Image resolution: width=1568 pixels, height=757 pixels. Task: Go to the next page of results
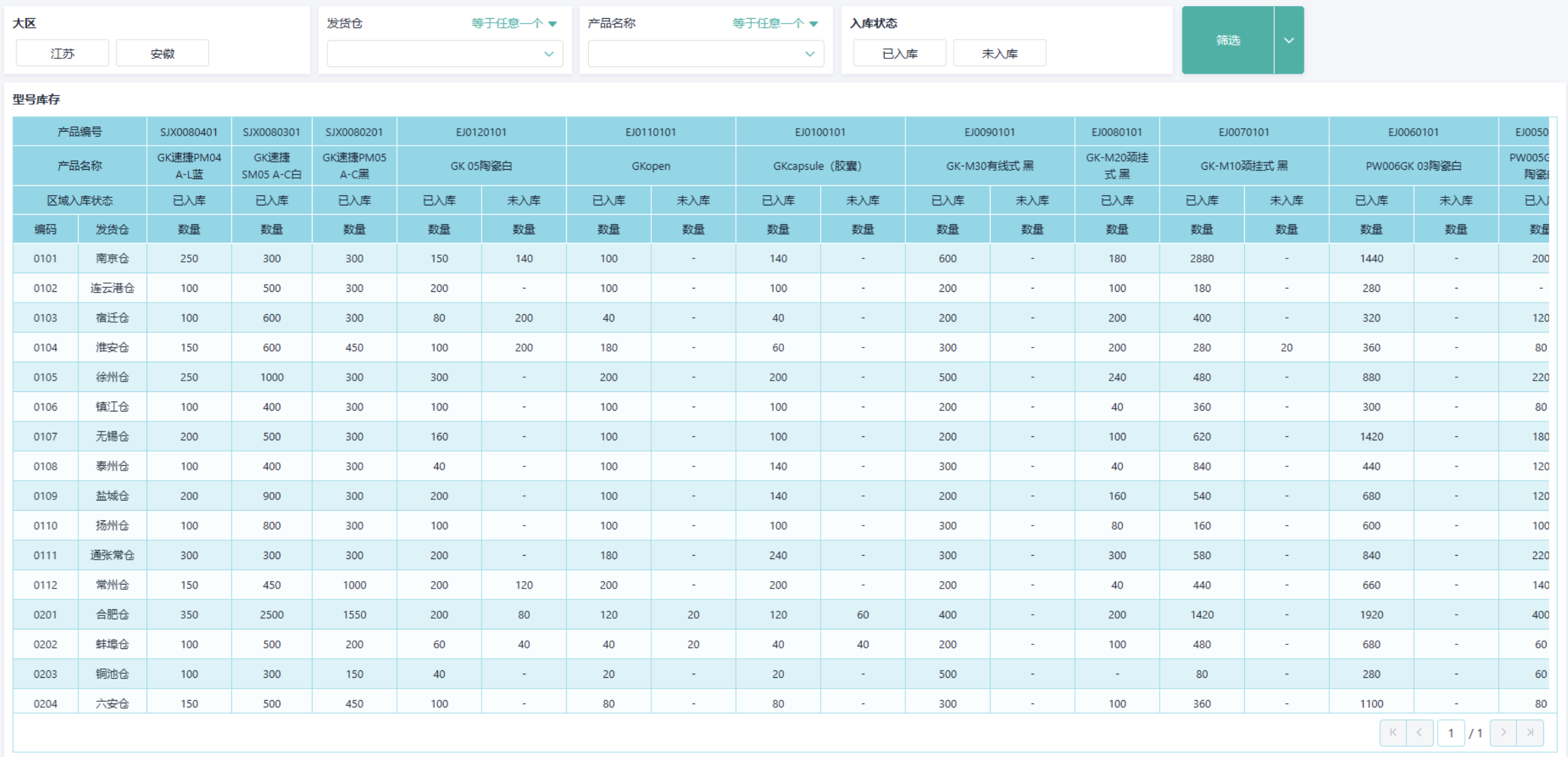[x=1503, y=733]
